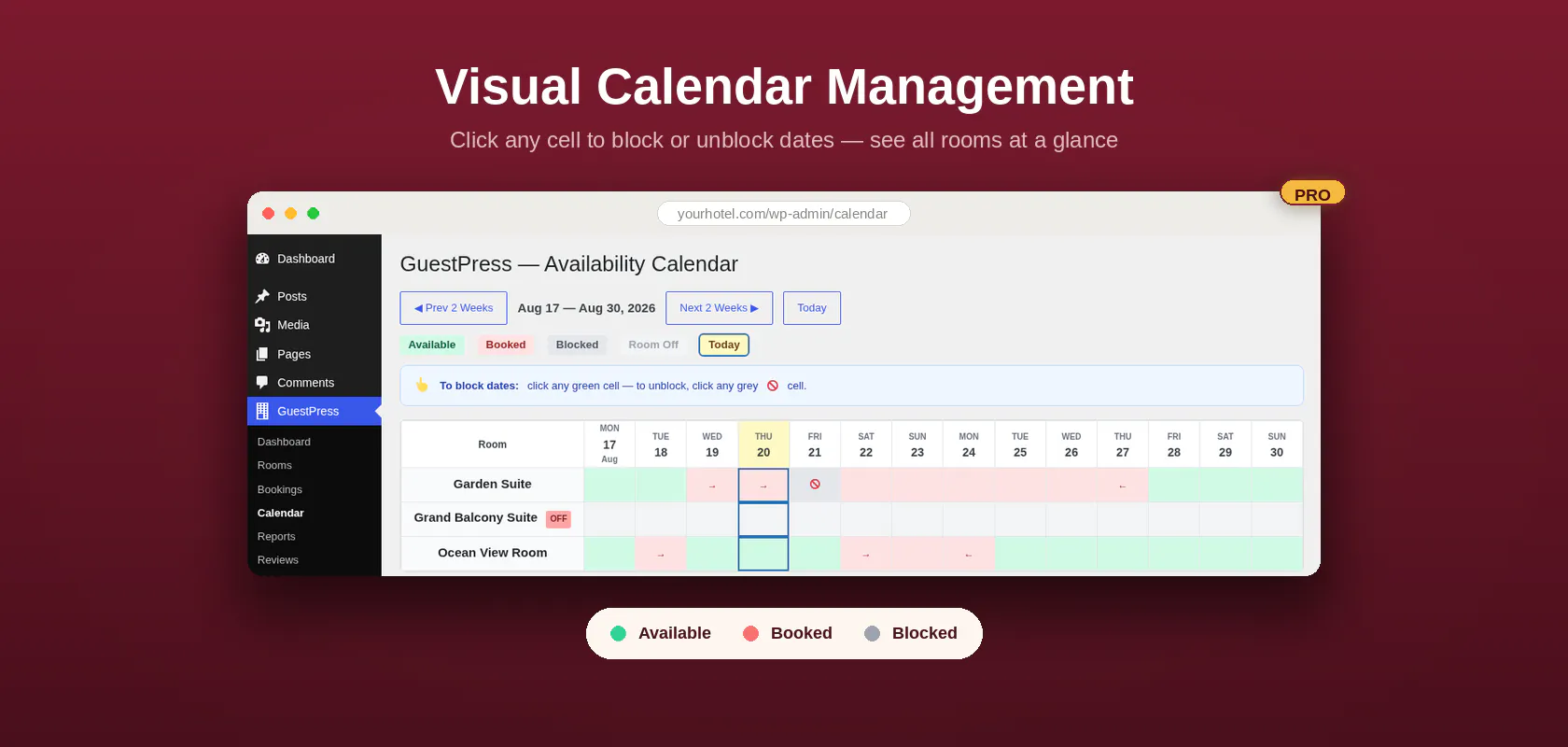
Task: Click the Posts pushpin icon
Action: [262, 296]
